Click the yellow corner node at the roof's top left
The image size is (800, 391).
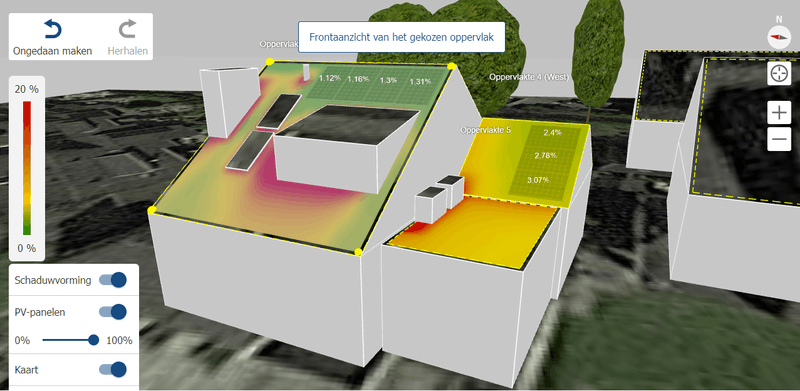(x=270, y=61)
